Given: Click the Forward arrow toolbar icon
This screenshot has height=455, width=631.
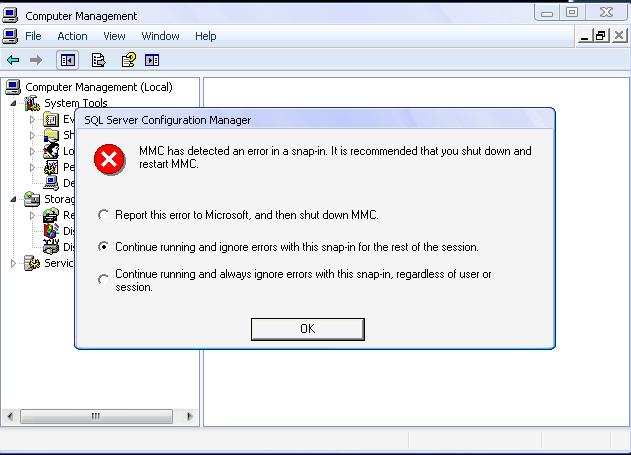Looking at the screenshot, I should (x=36, y=60).
